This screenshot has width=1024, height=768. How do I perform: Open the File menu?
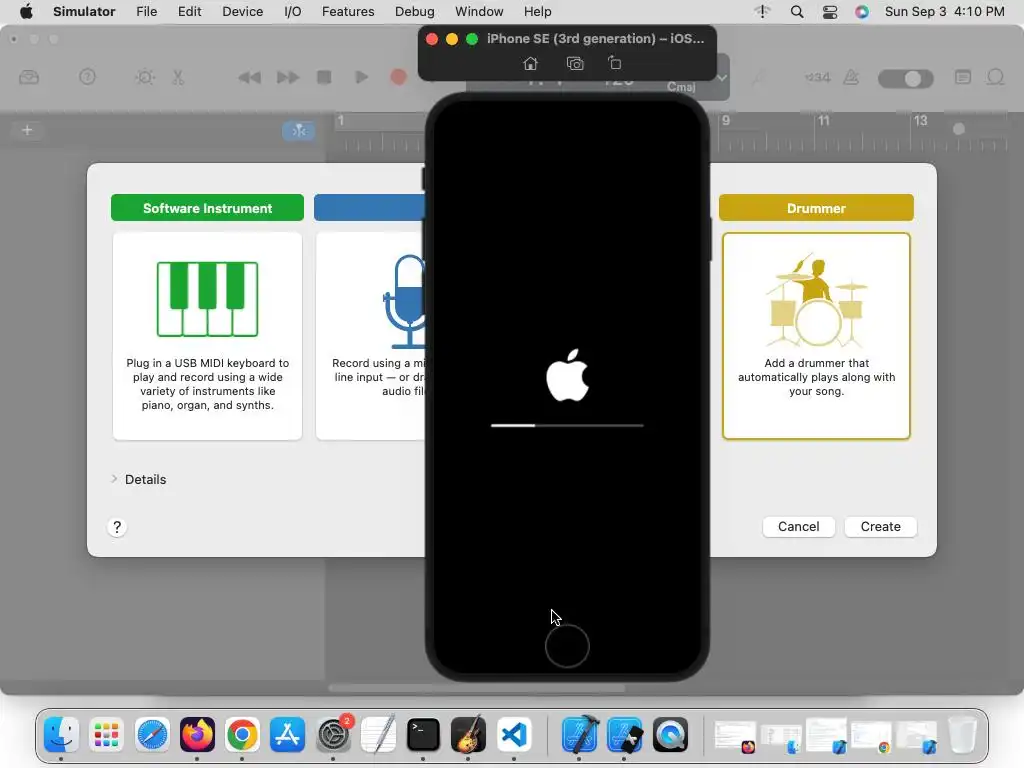coord(146,11)
